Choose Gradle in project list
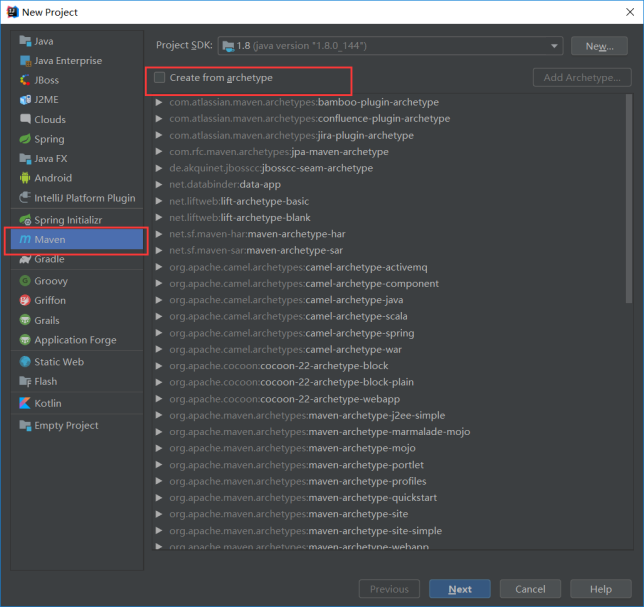This screenshot has height=607, width=644. [77, 259]
